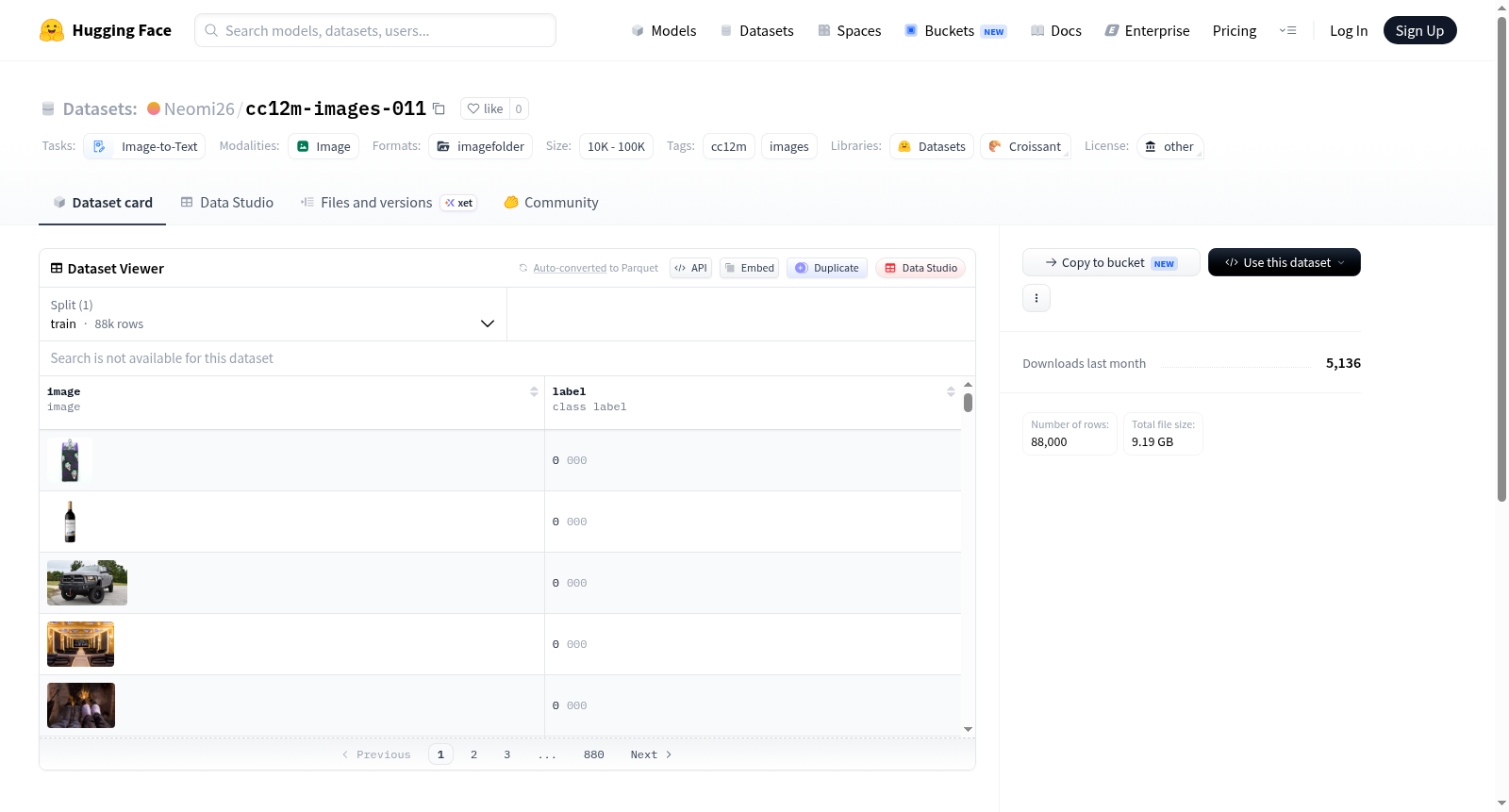Click the Duplicate button

tap(827, 268)
